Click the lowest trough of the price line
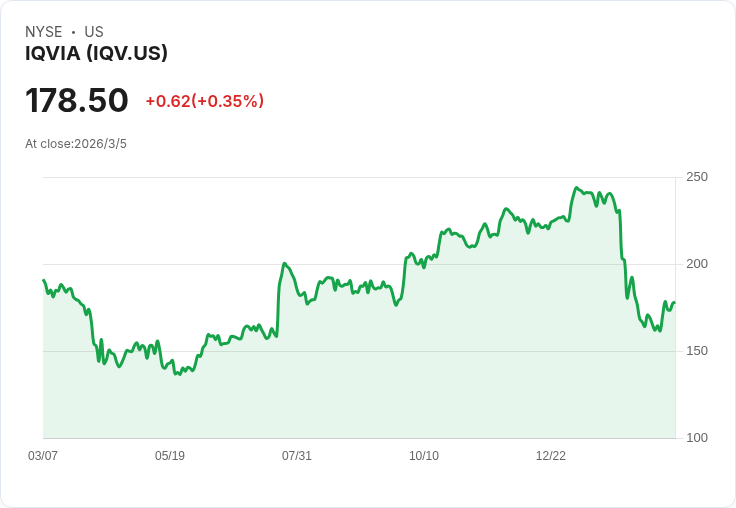The width and height of the screenshot is (736, 508). point(177,374)
